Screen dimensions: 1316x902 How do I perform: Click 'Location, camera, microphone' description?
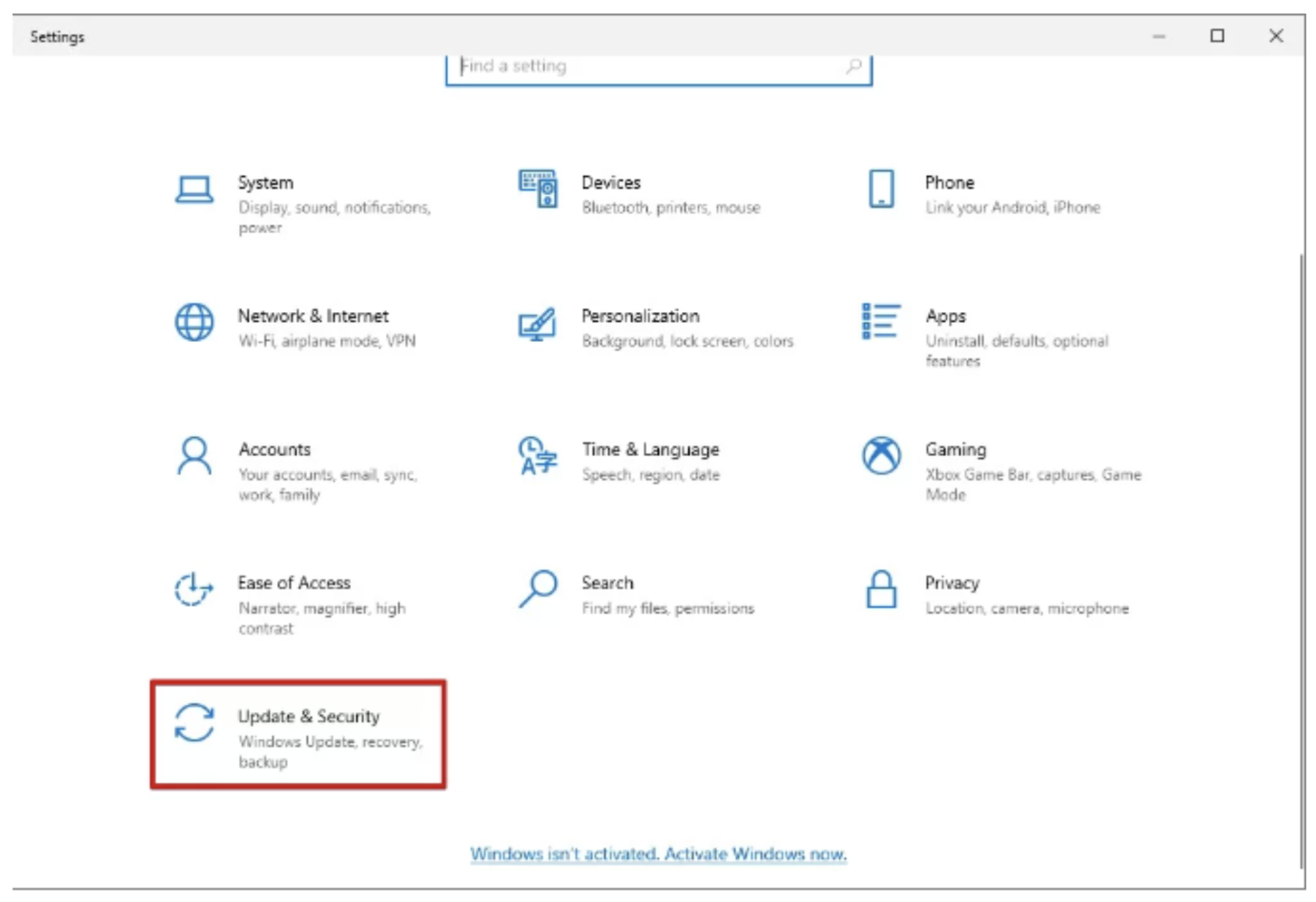pos(1027,609)
